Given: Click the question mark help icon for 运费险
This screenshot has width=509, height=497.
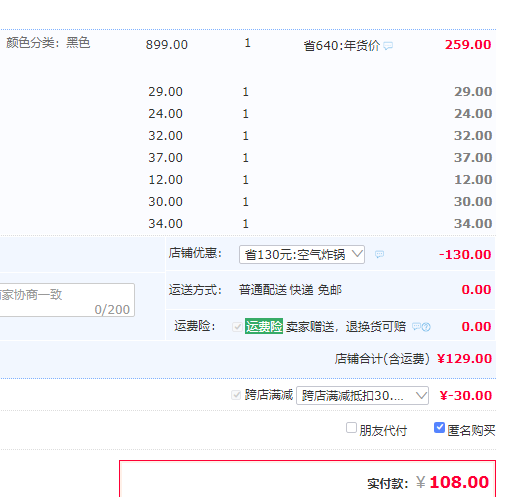Looking at the screenshot, I should point(426,327).
